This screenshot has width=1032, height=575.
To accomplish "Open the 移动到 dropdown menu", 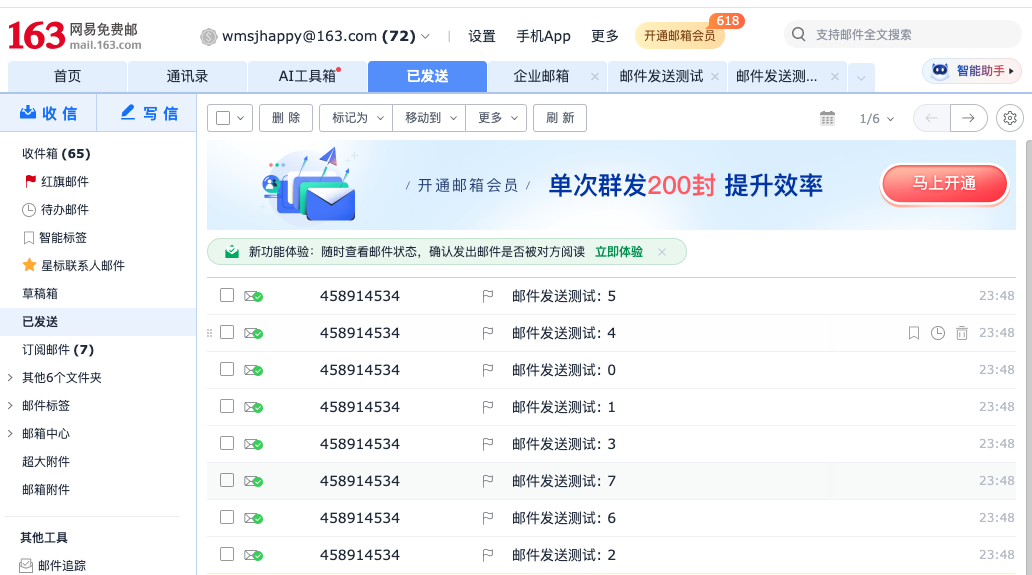I will click(429, 118).
